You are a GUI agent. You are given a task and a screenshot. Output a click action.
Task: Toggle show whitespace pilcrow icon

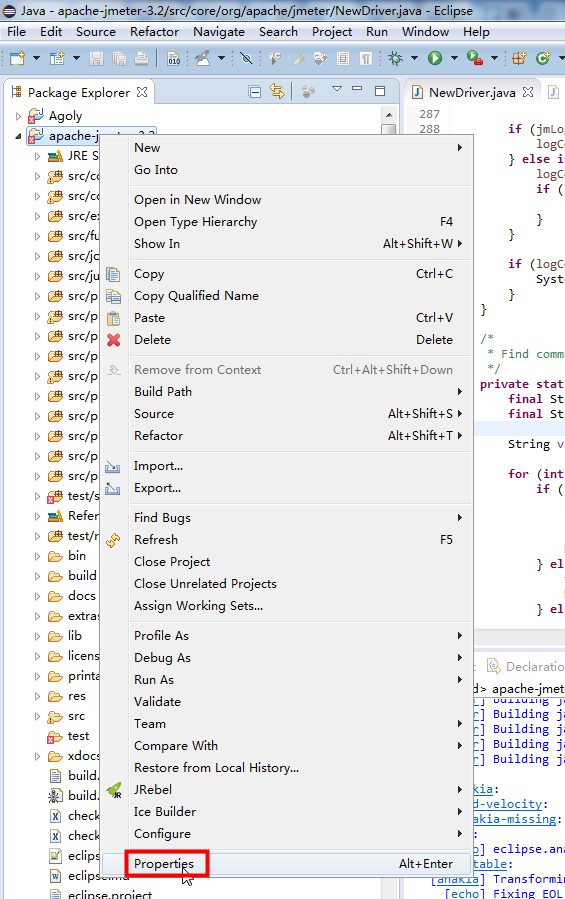click(365, 58)
